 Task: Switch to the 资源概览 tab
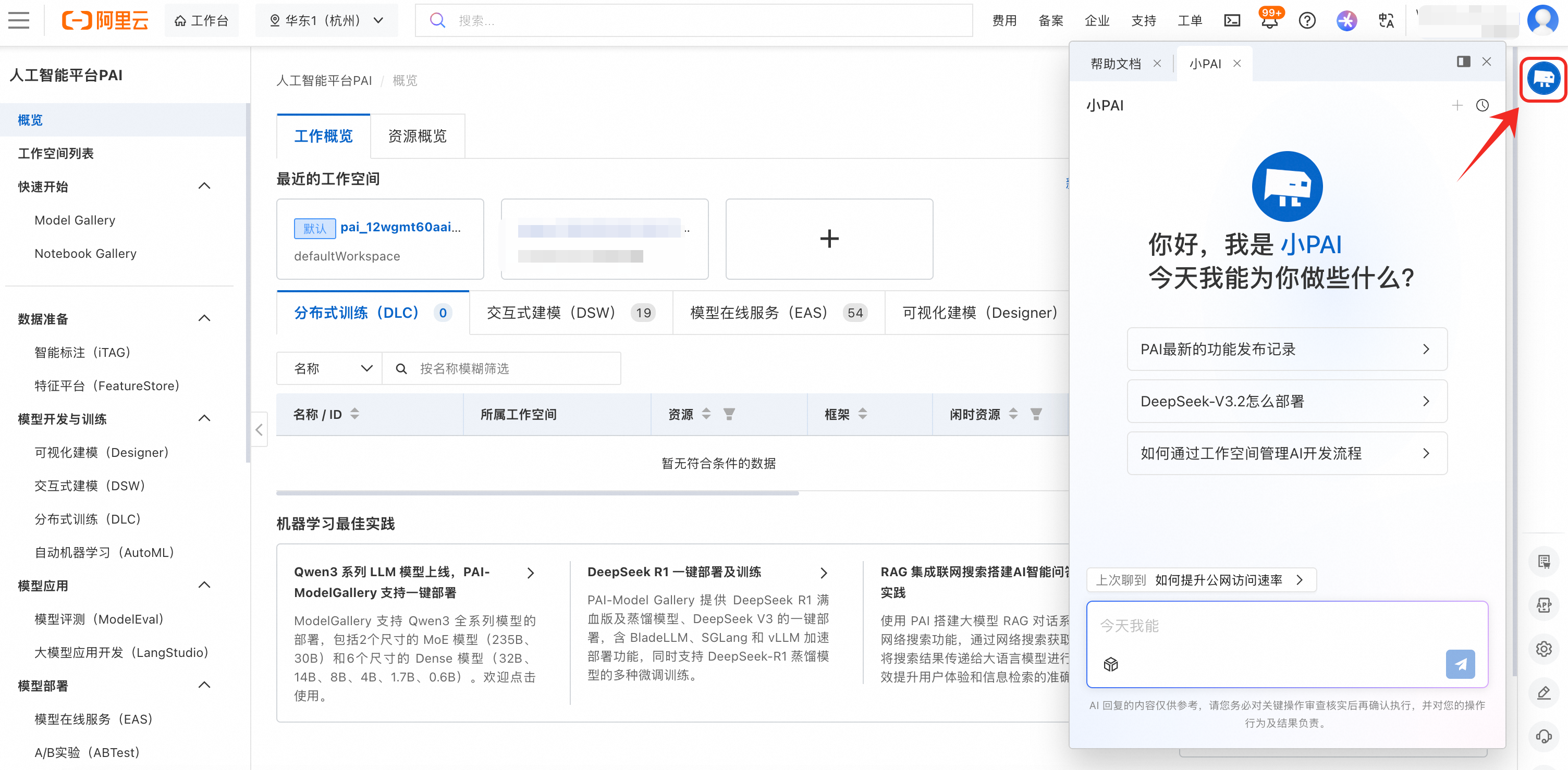pyautogui.click(x=417, y=136)
